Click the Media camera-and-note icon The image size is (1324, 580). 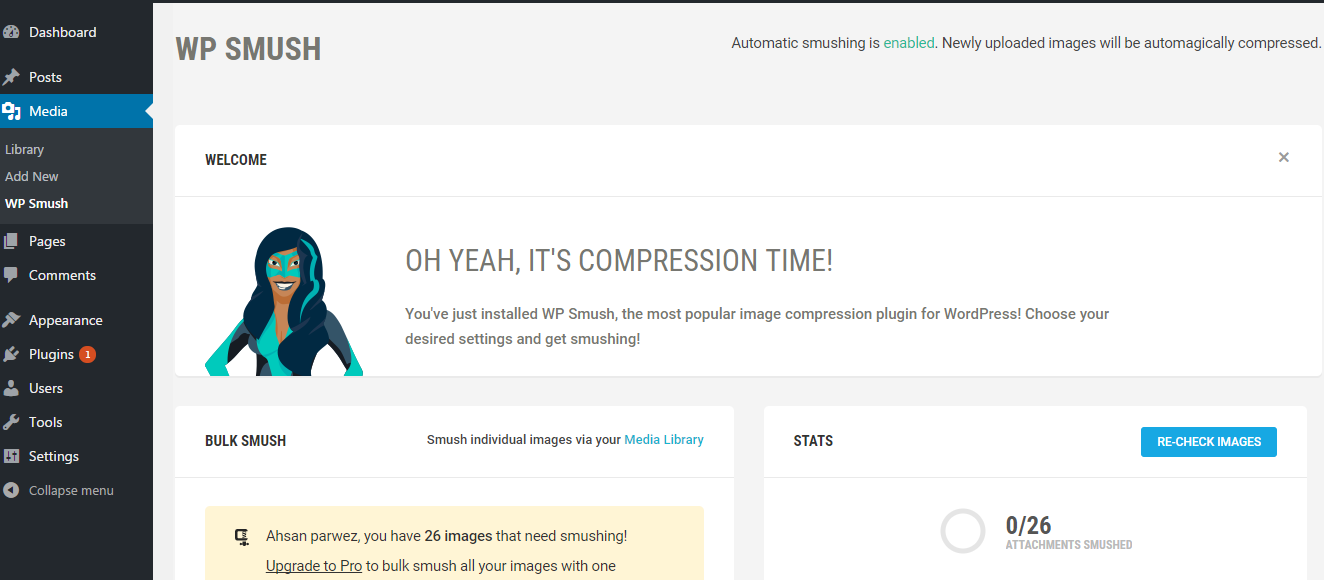coord(11,111)
